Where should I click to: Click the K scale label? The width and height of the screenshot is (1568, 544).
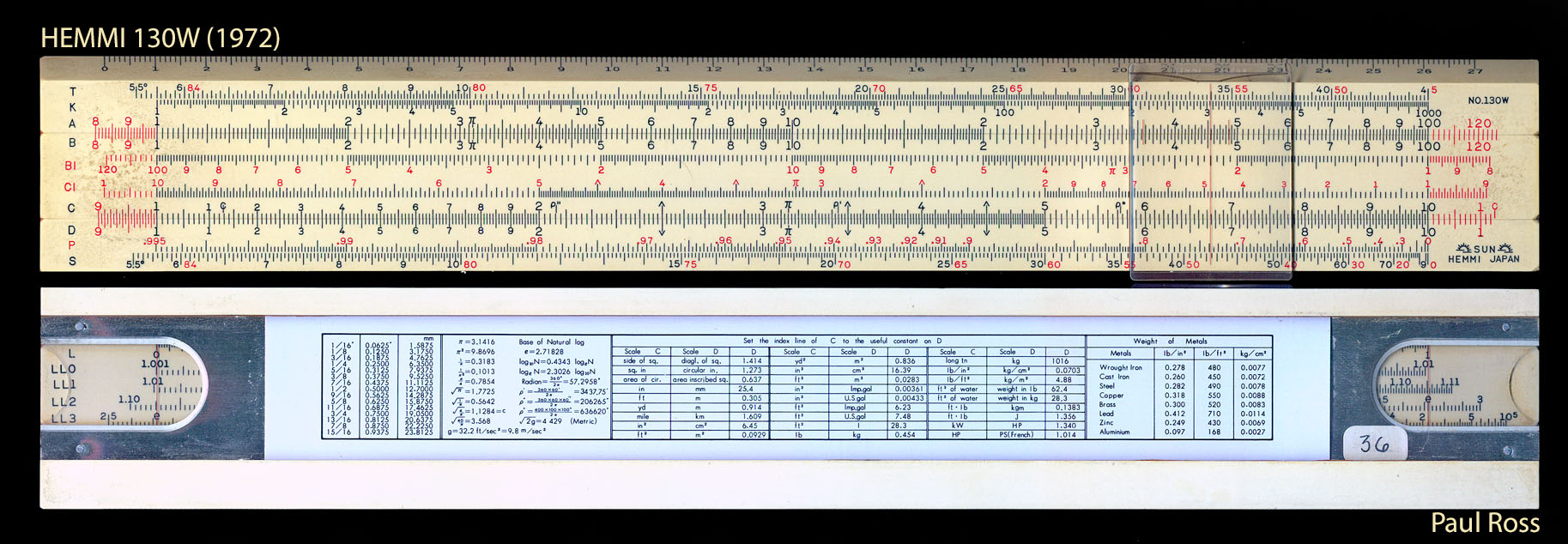72,107
